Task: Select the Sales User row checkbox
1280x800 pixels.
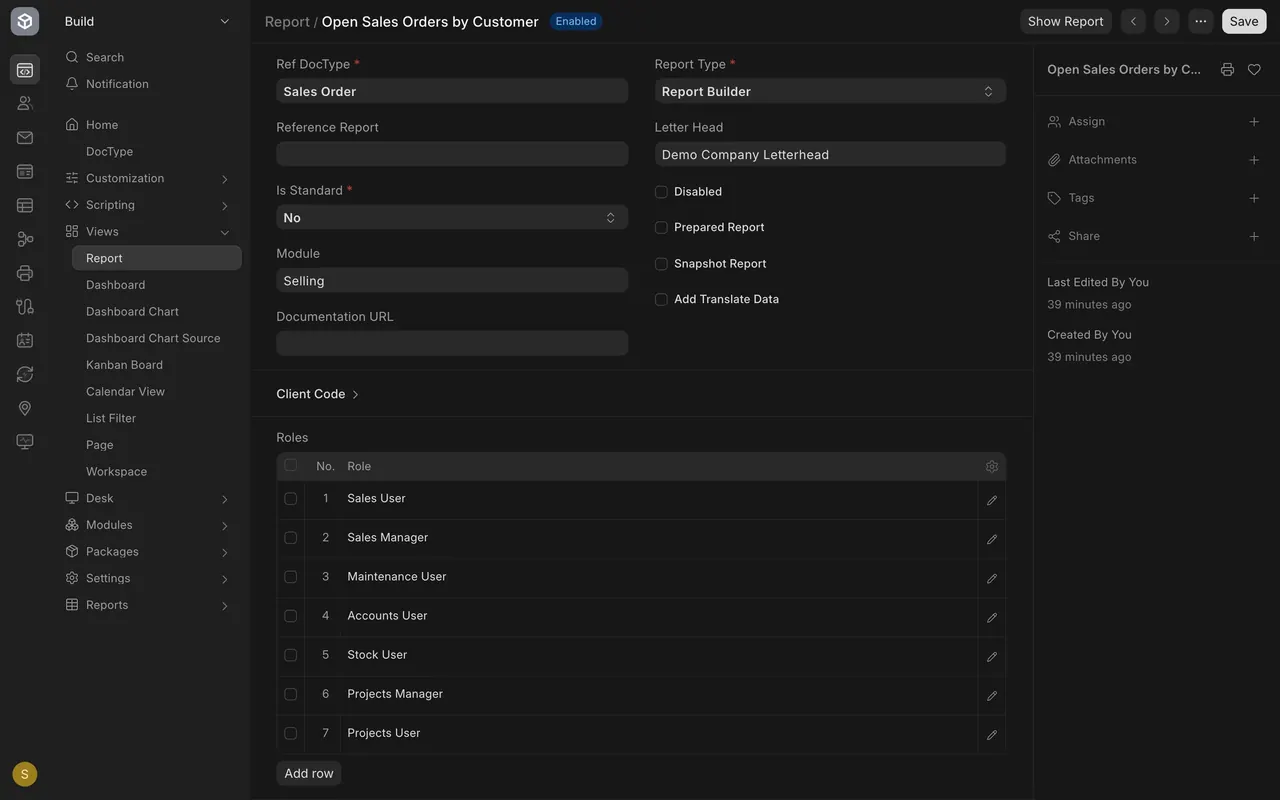Action: pyautogui.click(x=291, y=498)
